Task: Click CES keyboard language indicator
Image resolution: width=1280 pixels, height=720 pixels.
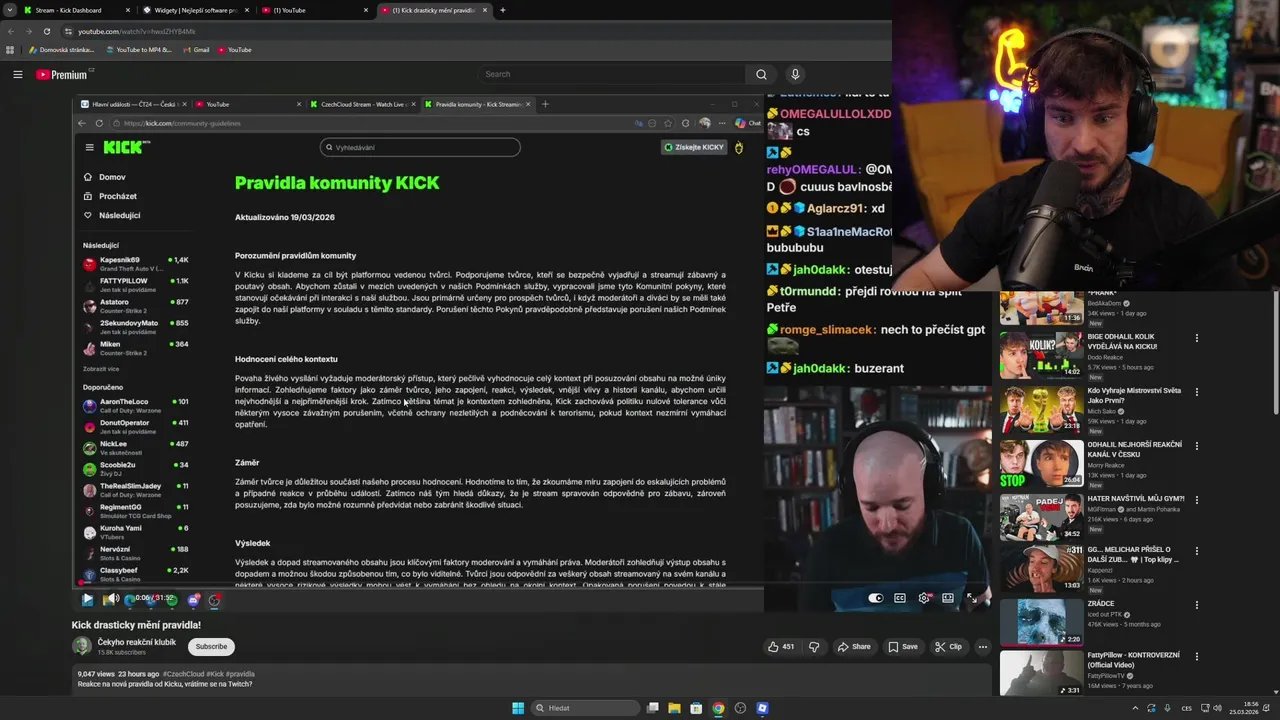Action: (1186, 708)
